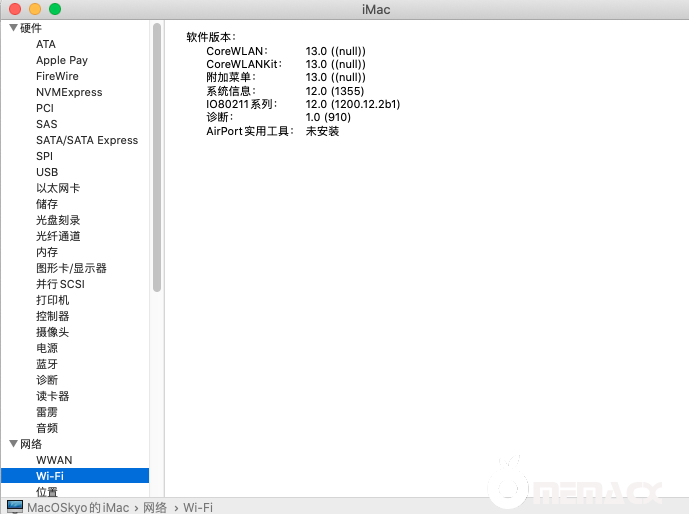Open the USB hardware entry

pyautogui.click(x=47, y=172)
